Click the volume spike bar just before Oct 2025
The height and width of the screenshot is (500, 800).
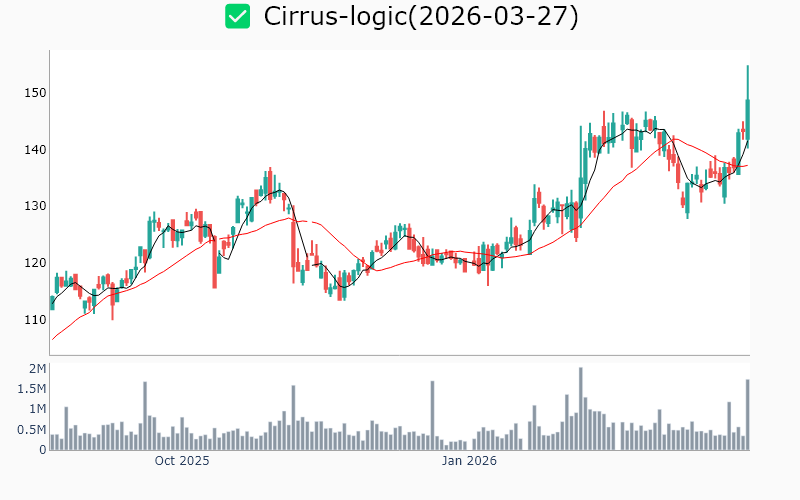click(145, 416)
